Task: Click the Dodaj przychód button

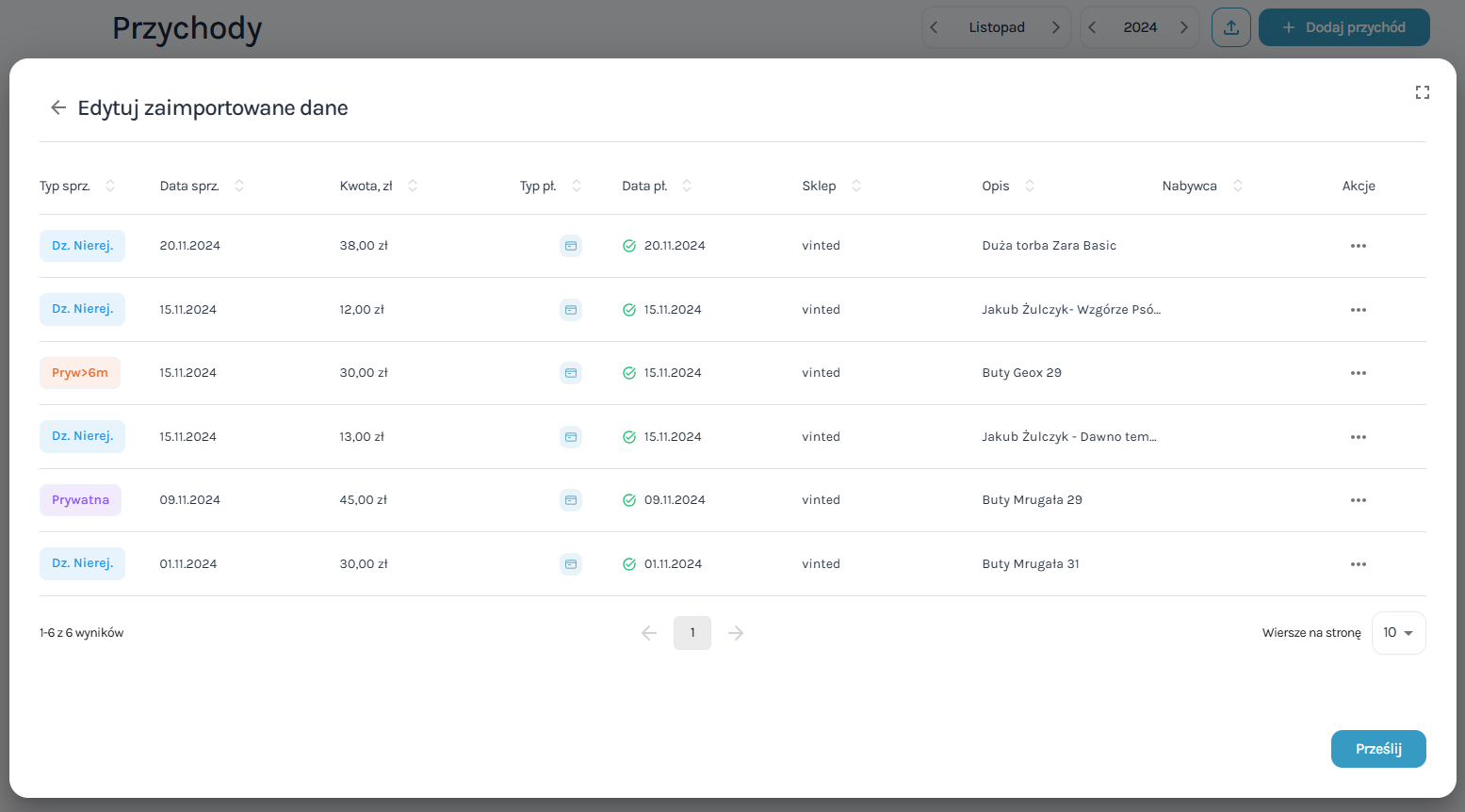Action: point(1343,27)
